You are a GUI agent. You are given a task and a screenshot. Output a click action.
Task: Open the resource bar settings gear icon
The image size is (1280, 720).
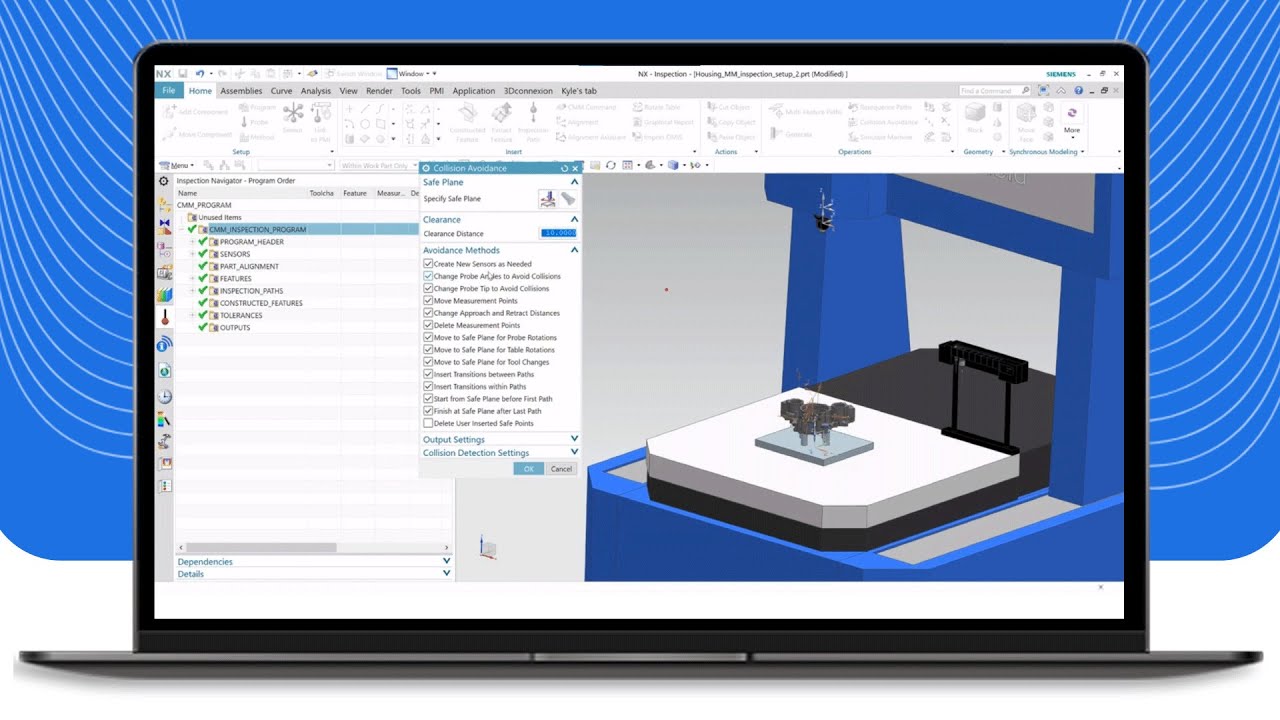pos(164,181)
